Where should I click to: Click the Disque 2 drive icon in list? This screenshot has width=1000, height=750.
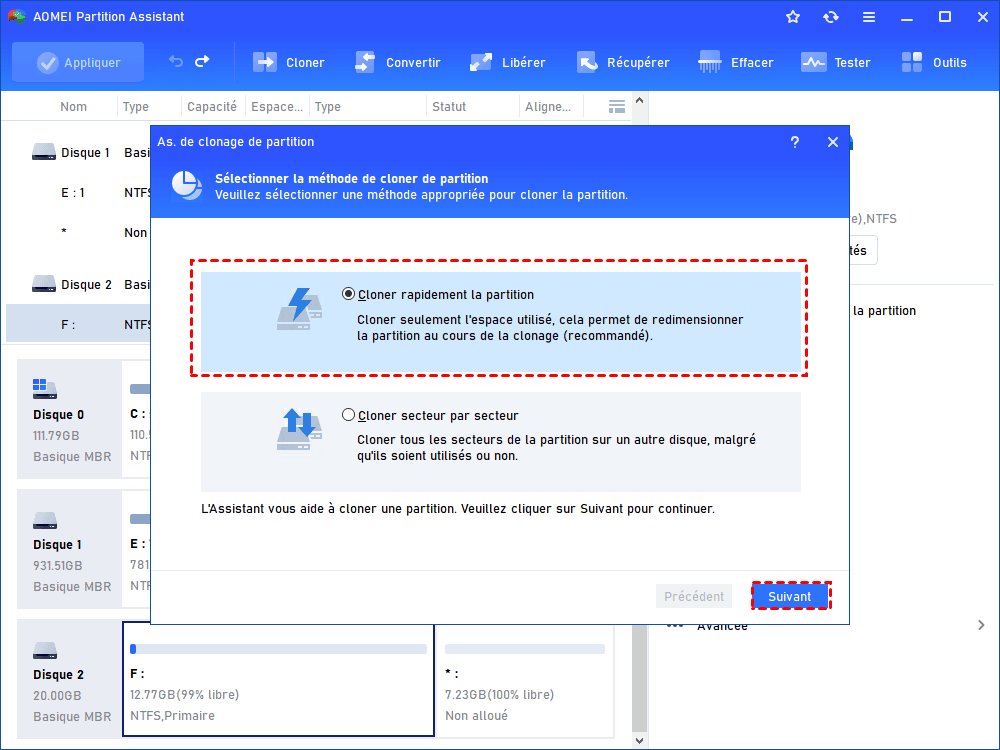pos(44,284)
